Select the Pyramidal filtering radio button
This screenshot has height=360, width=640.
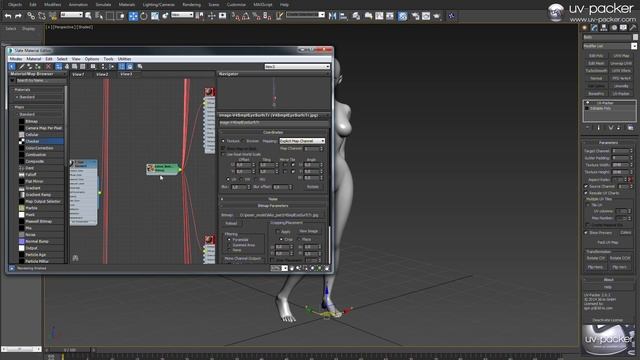tap(229, 240)
